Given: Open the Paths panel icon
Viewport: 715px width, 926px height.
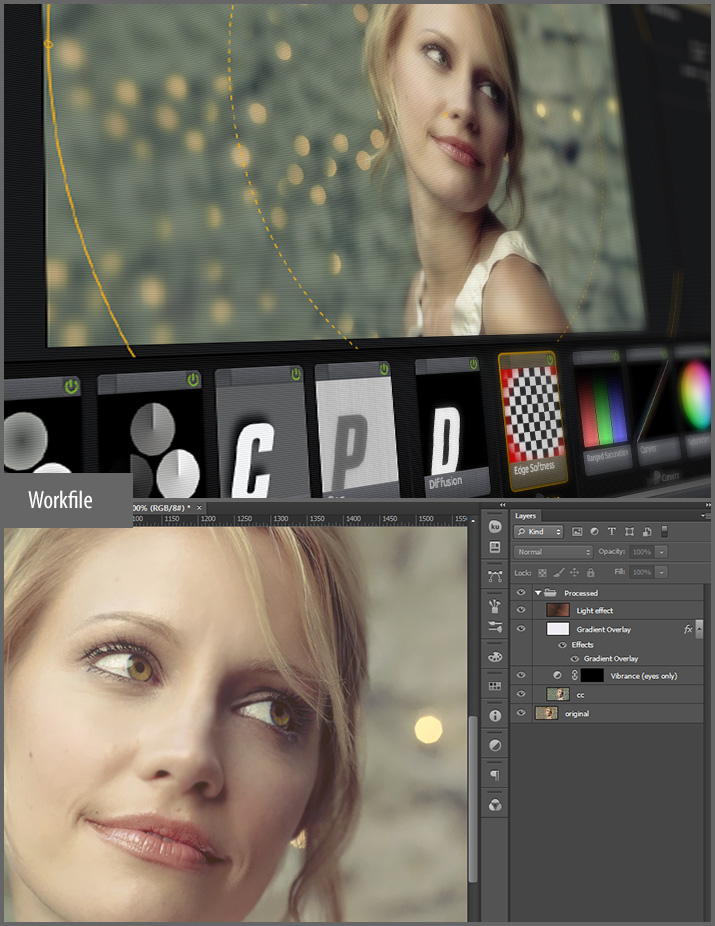Looking at the screenshot, I should (x=494, y=575).
